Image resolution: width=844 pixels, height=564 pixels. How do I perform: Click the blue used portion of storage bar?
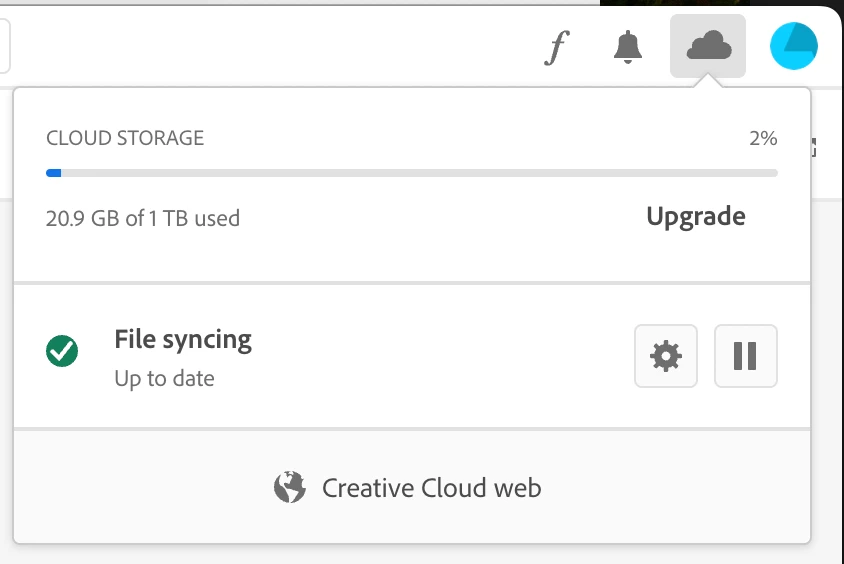coord(54,173)
